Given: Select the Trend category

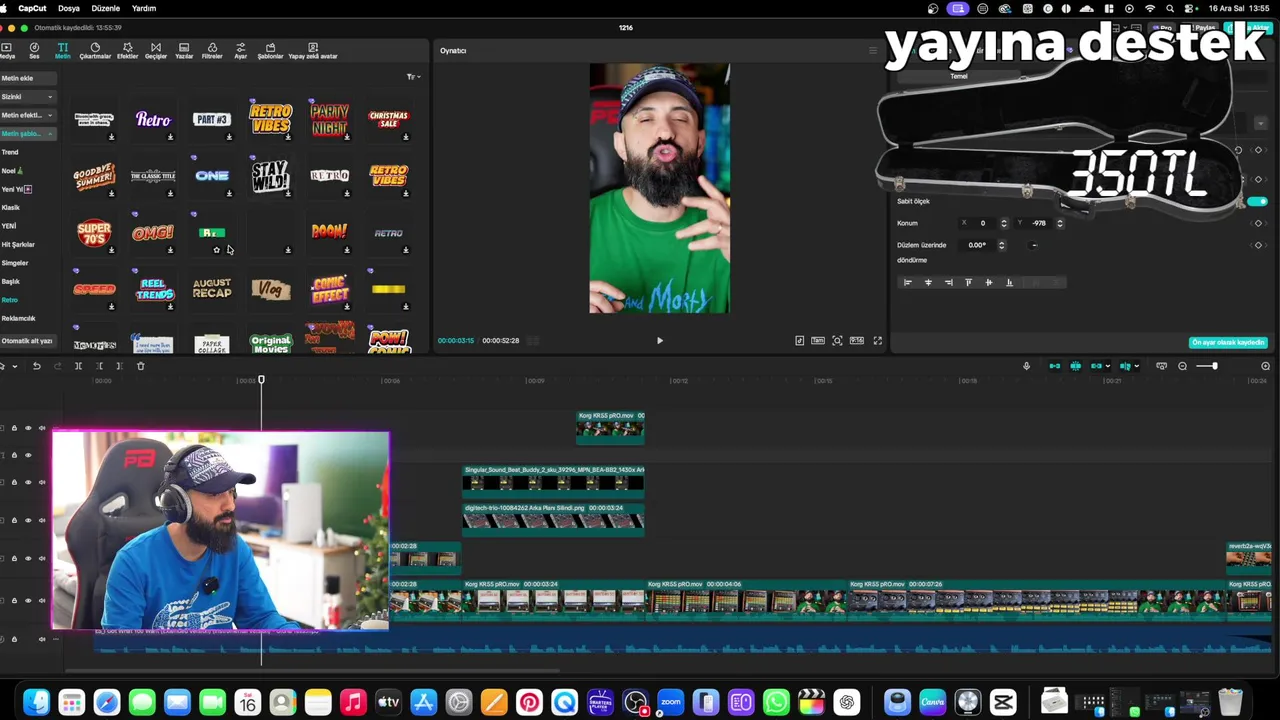Looking at the screenshot, I should click(10, 152).
